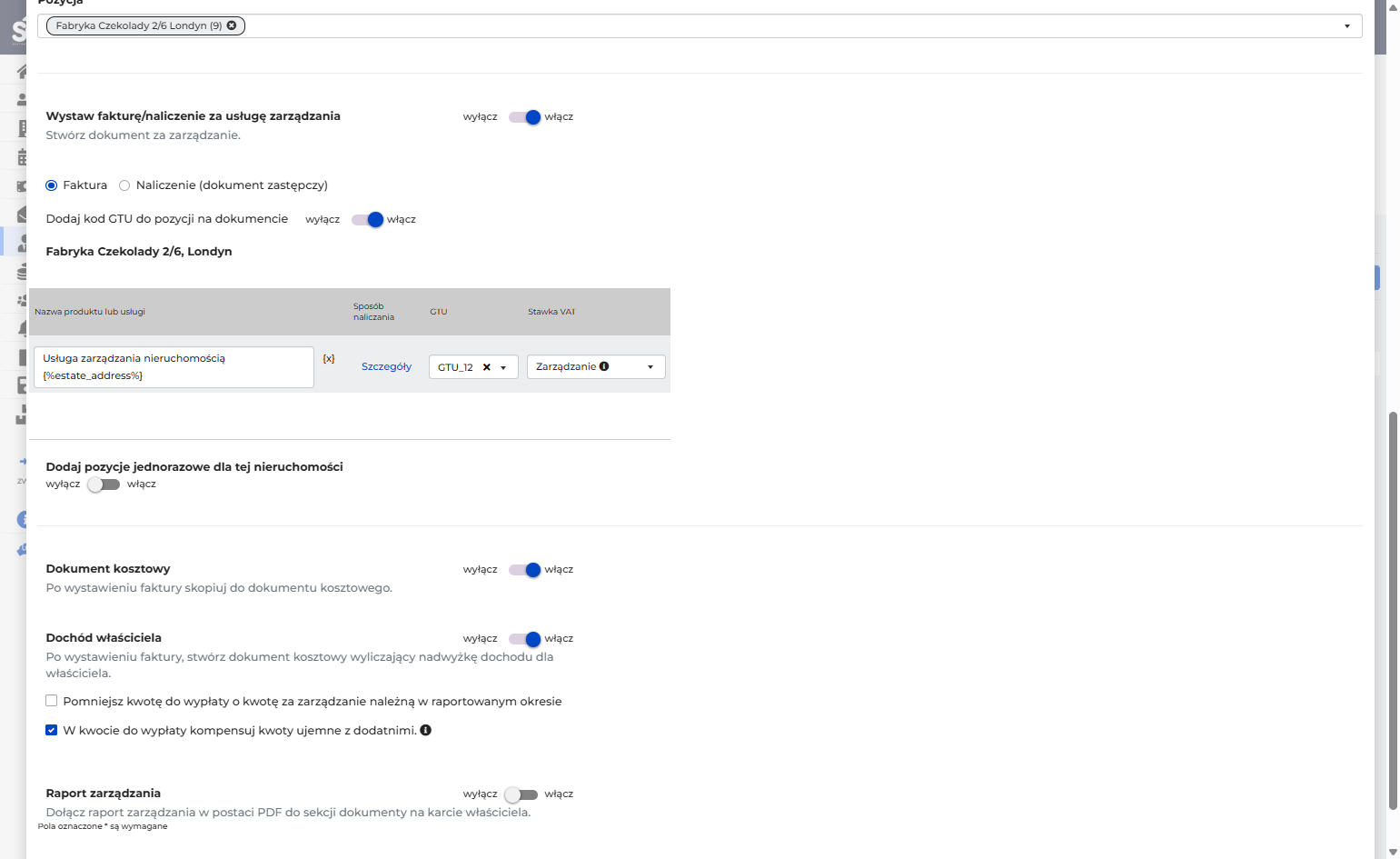
Task: Enable Dodaj pozycje jednorazowe switch
Action: click(104, 484)
